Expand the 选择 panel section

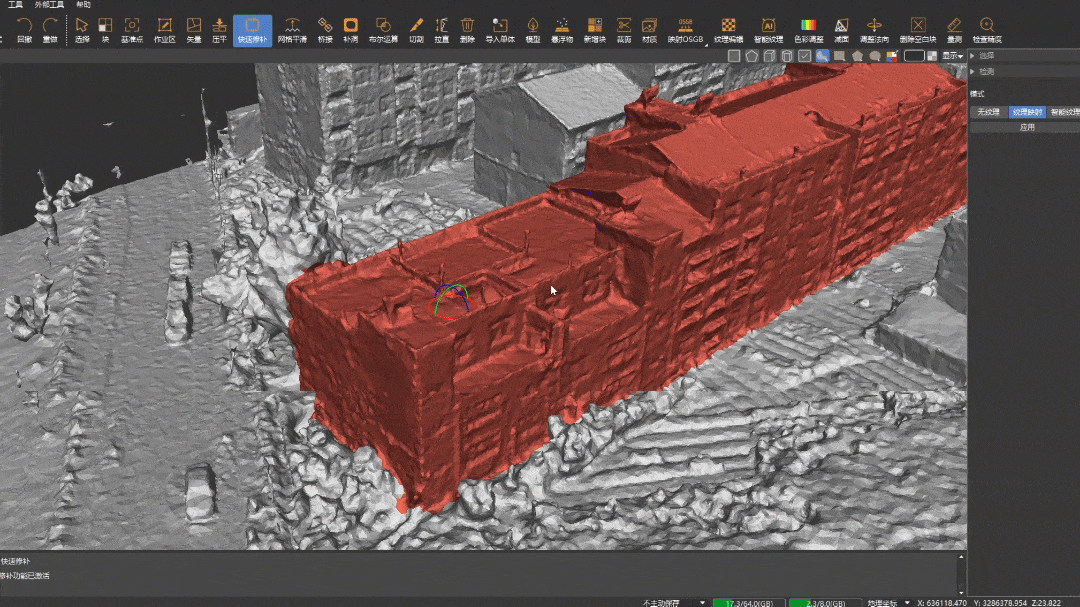(986, 56)
